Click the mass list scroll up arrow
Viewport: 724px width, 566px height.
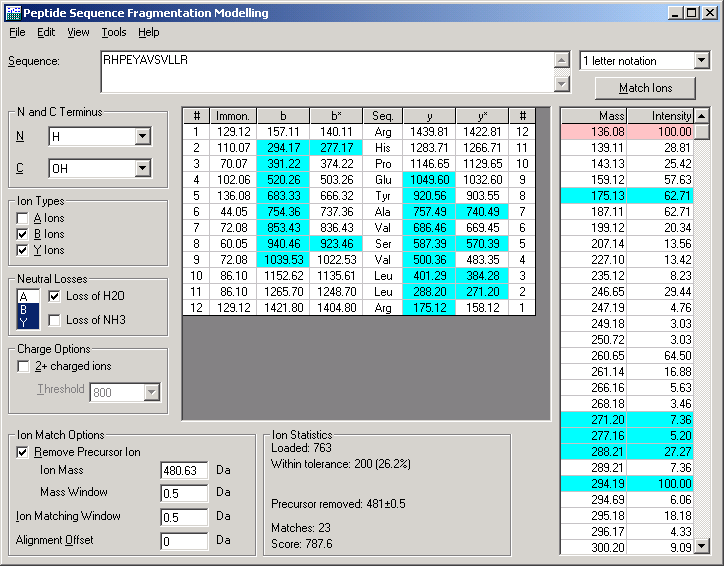[702, 116]
